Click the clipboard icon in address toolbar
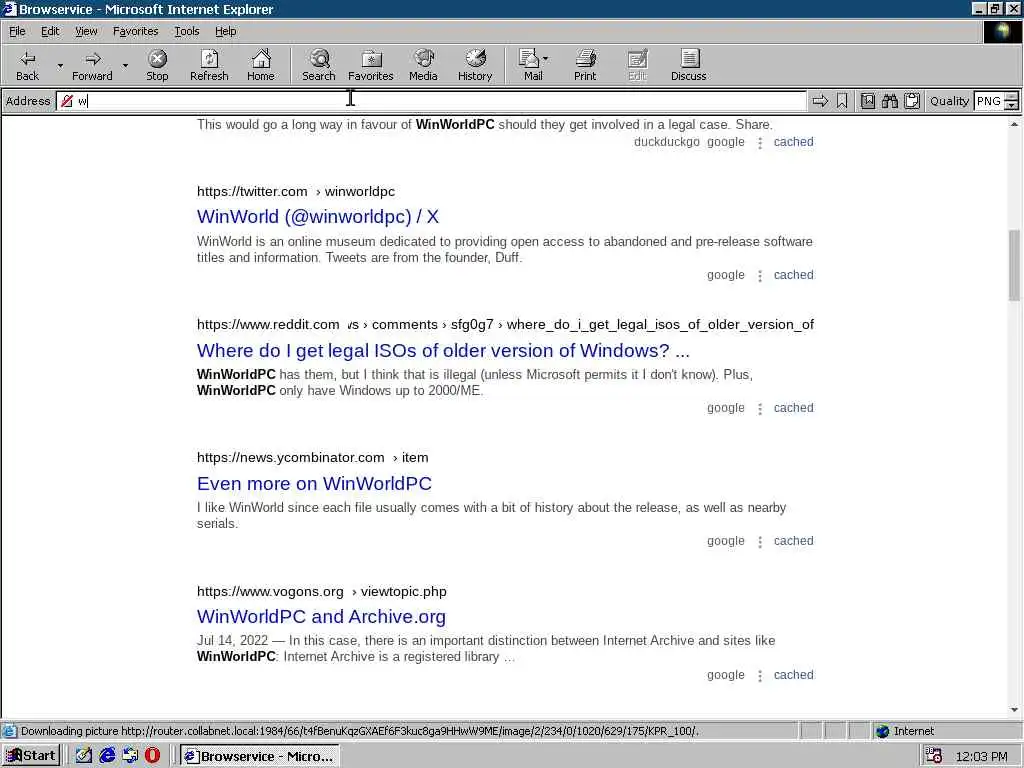The width and height of the screenshot is (1024, 768). point(912,101)
